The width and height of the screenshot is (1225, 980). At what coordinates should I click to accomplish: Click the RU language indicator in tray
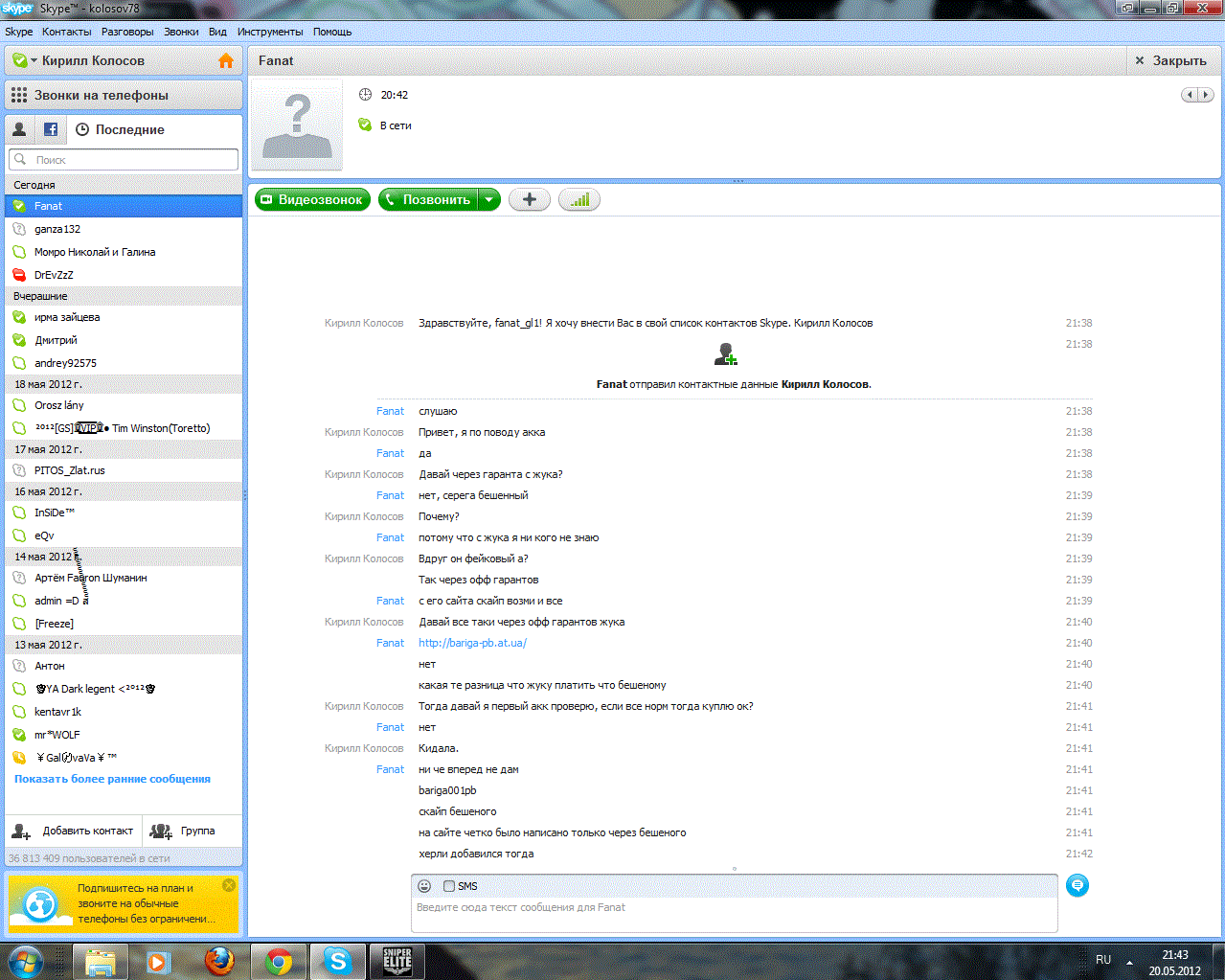click(1103, 960)
